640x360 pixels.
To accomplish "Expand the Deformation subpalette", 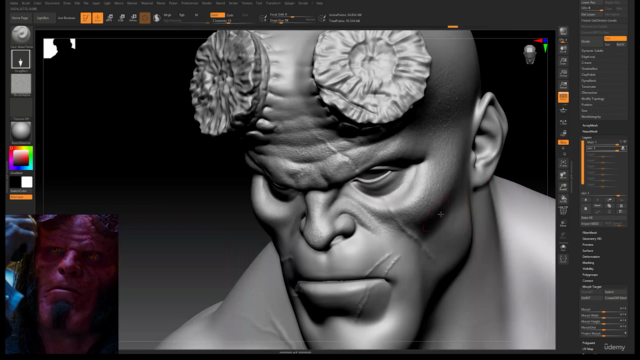I will pyautogui.click(x=591, y=257).
